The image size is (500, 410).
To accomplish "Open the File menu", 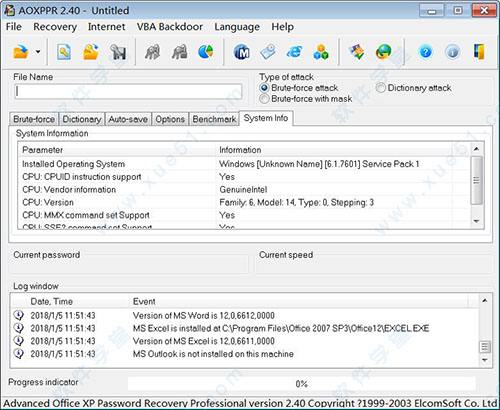I will 14,27.
